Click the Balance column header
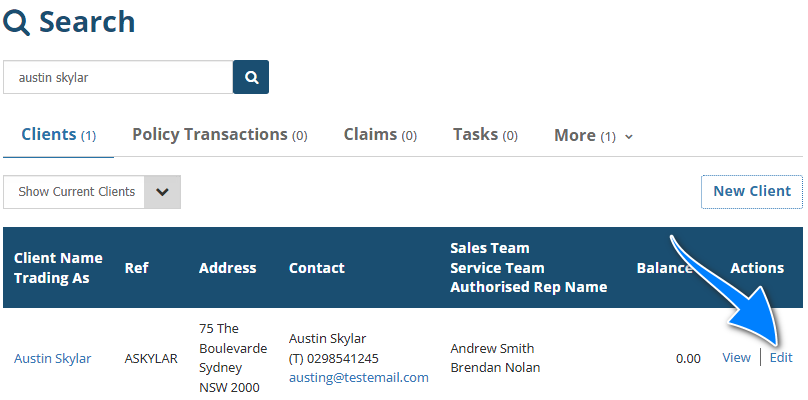 pyautogui.click(x=664, y=268)
